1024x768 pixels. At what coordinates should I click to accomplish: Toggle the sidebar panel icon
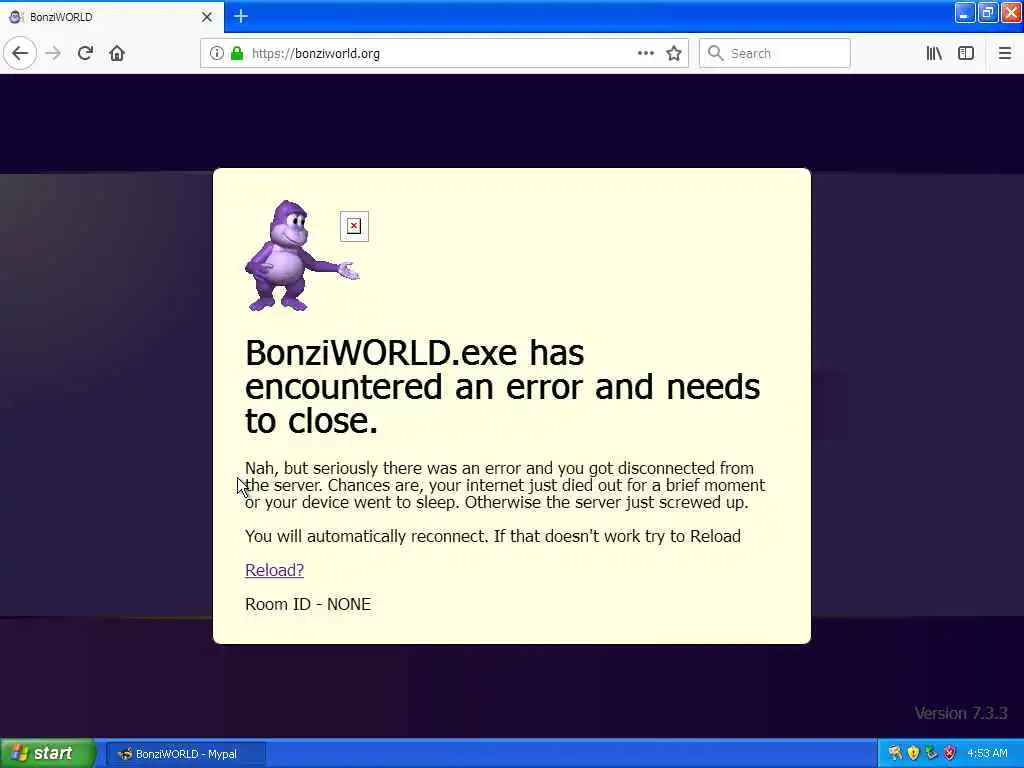966,53
